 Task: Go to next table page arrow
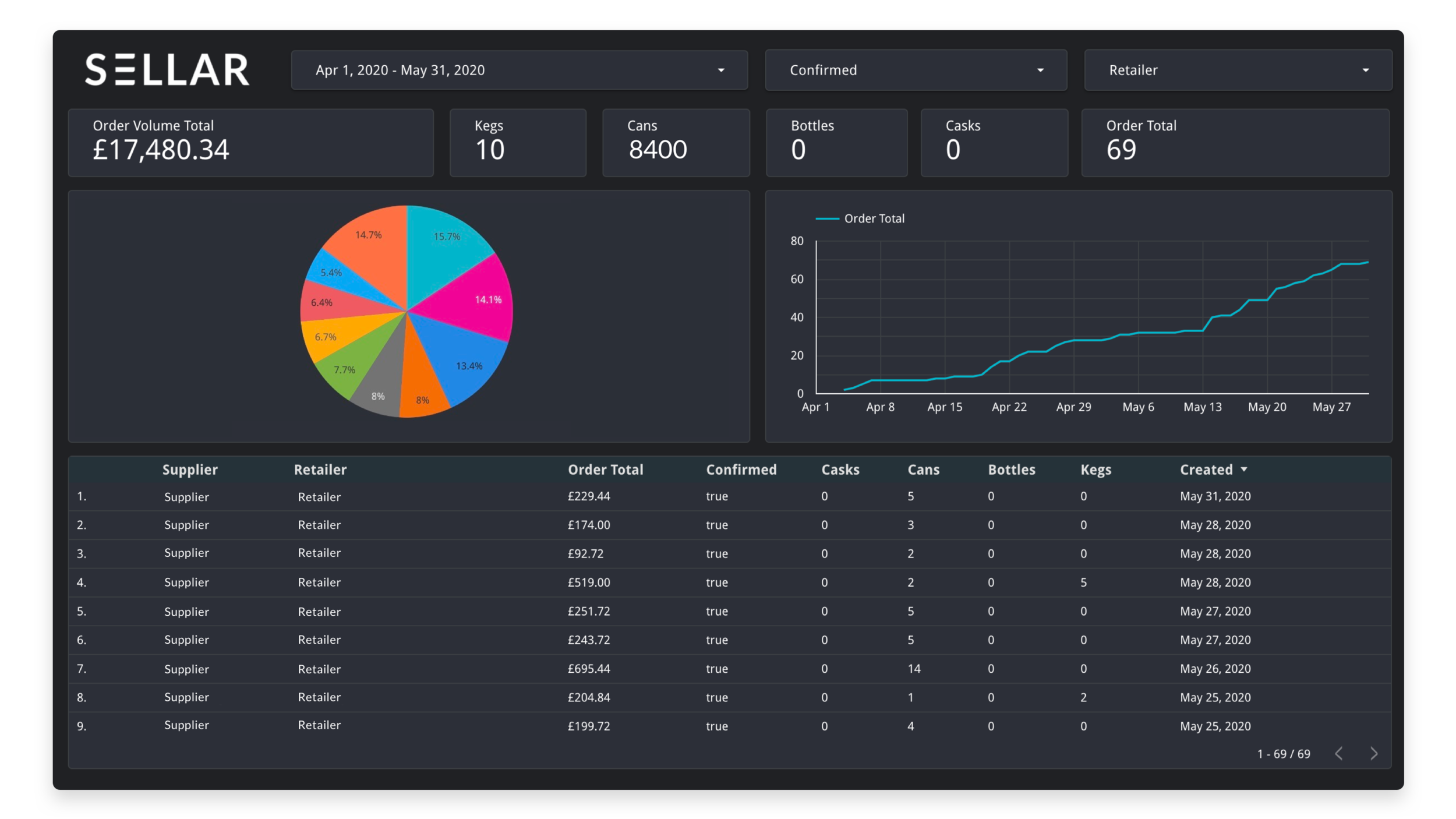pyautogui.click(x=1374, y=754)
